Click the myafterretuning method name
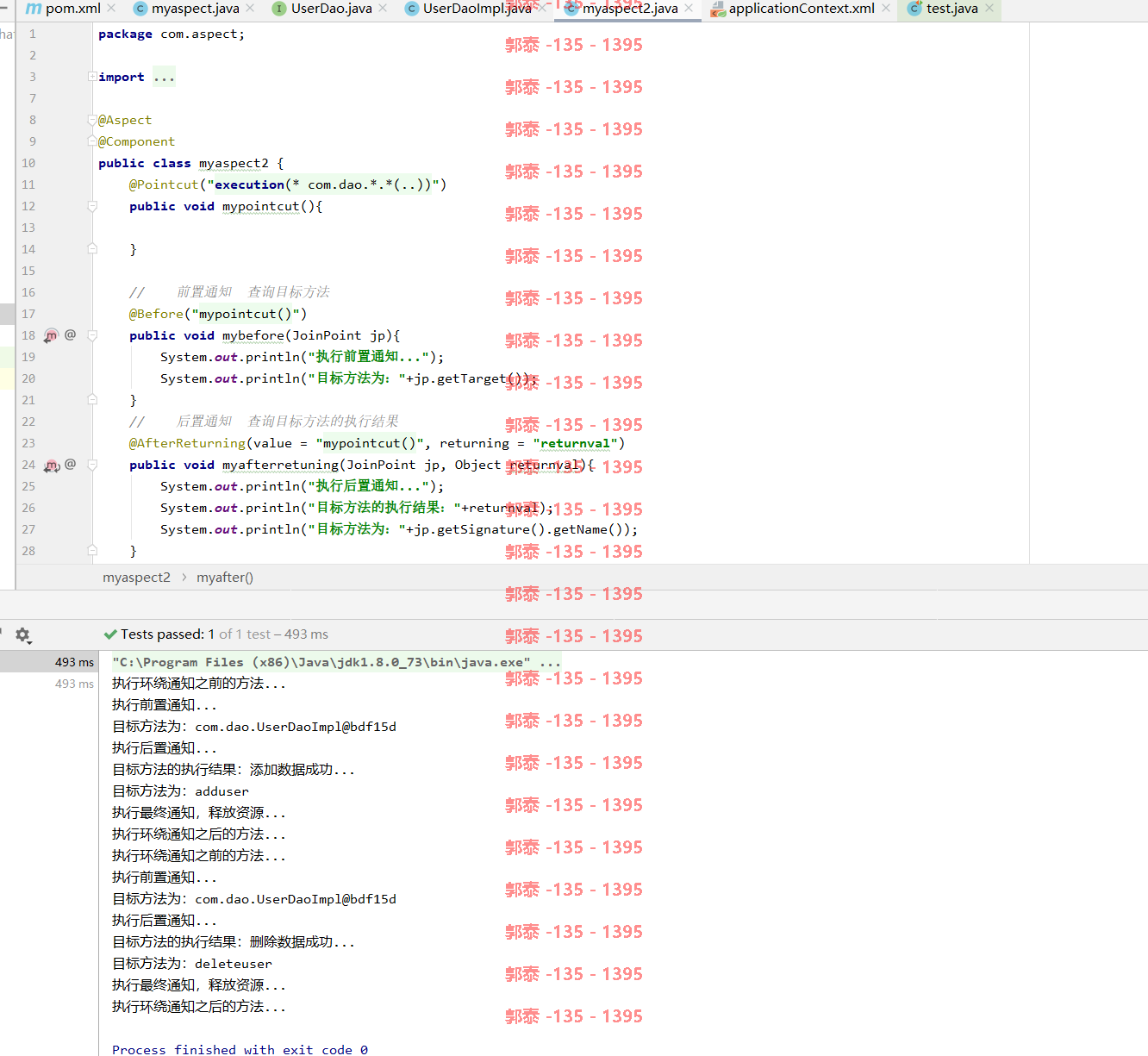Viewport: 1148px width, 1056px height. tap(280, 465)
